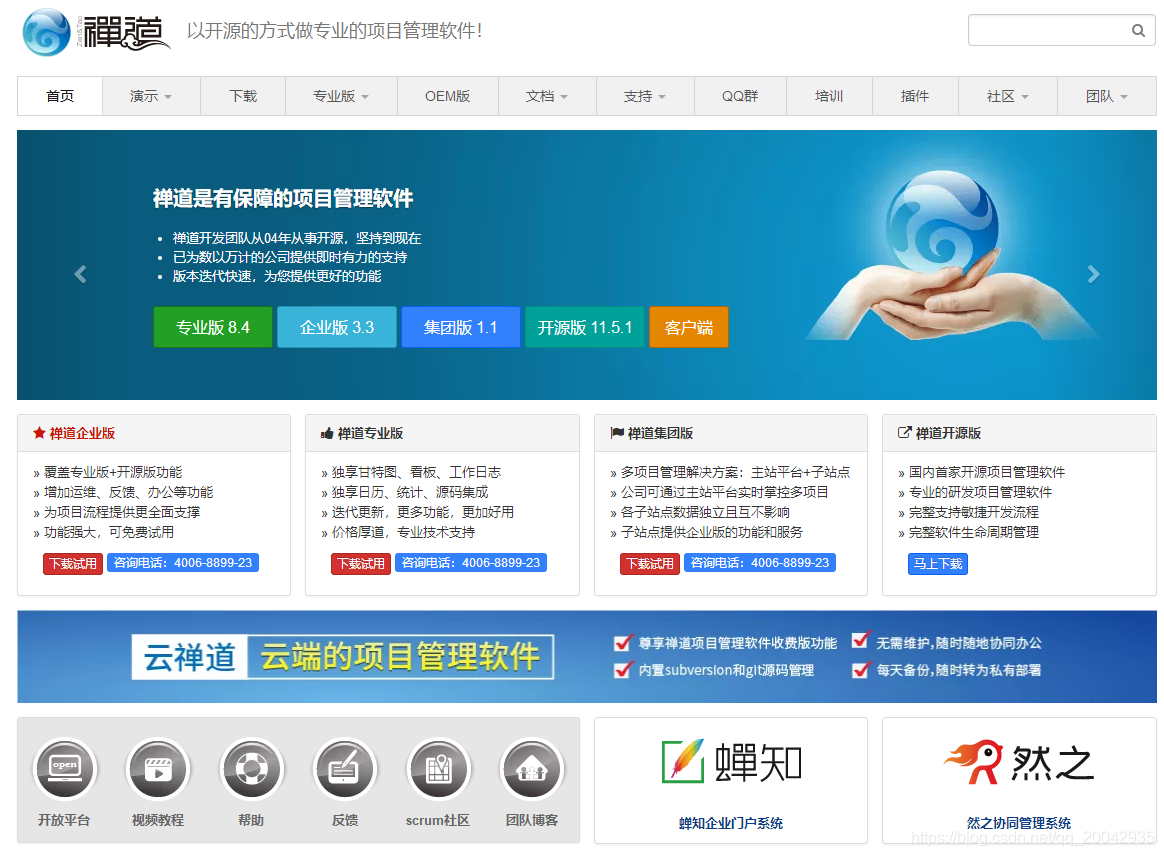This screenshot has width=1164, height=856.
Task: Click the next slide arrow on banner
Action: [1093, 274]
